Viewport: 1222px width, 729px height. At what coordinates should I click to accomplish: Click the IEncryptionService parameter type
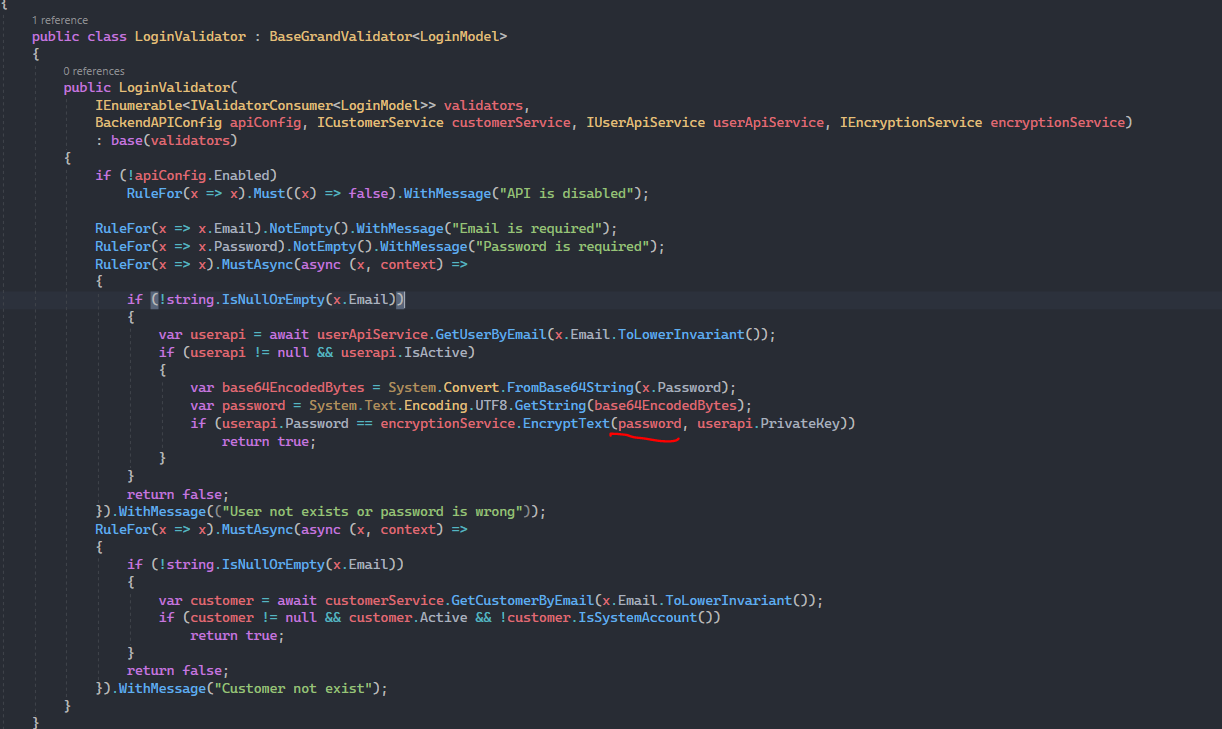[911, 122]
